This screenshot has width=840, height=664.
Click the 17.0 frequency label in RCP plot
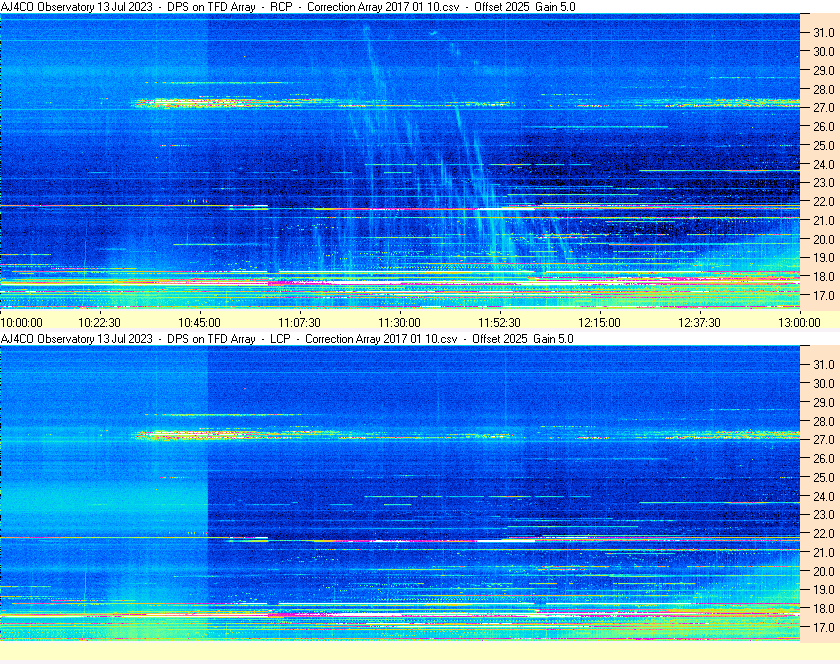(x=824, y=295)
